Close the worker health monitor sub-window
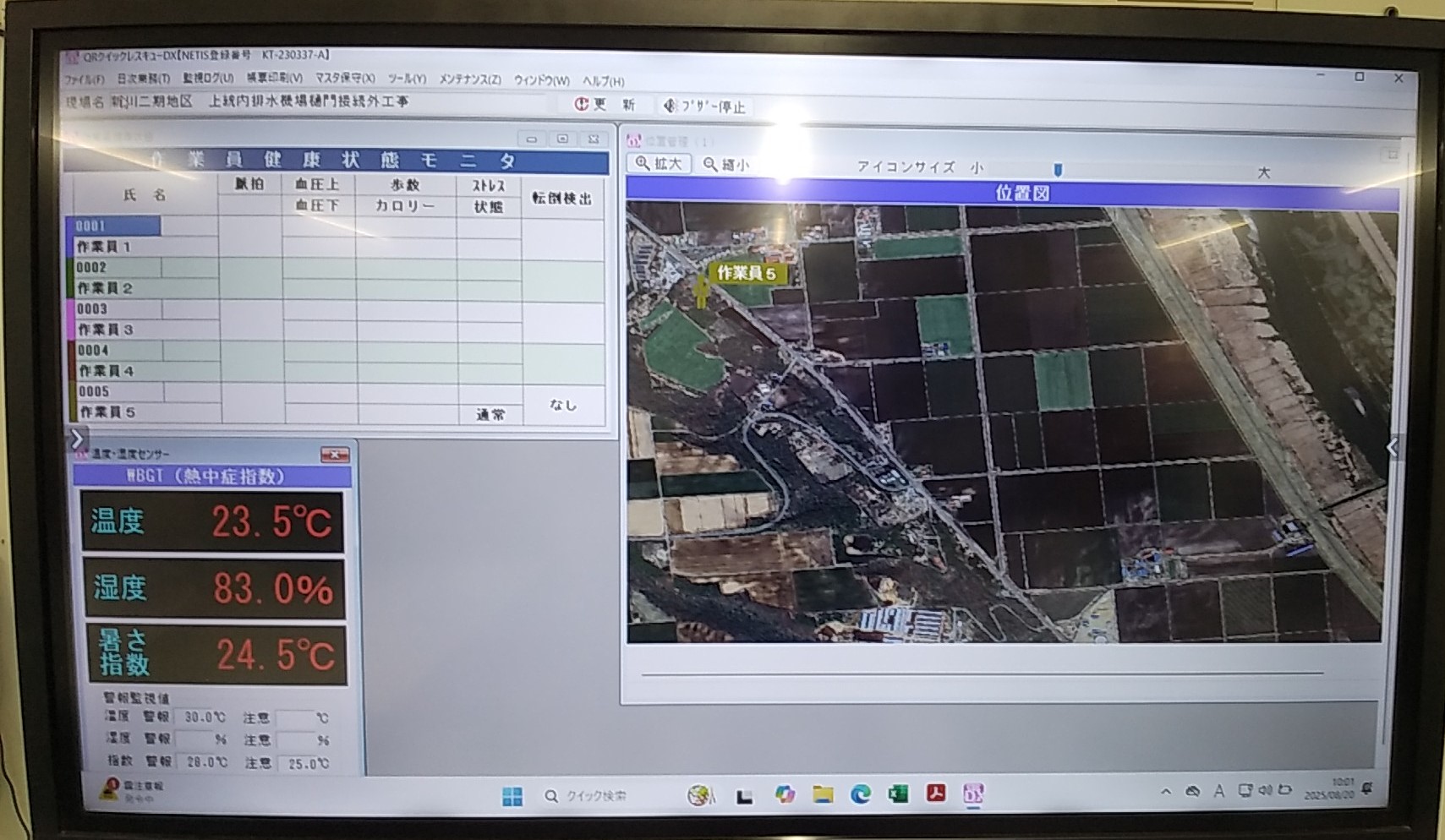 click(x=594, y=139)
